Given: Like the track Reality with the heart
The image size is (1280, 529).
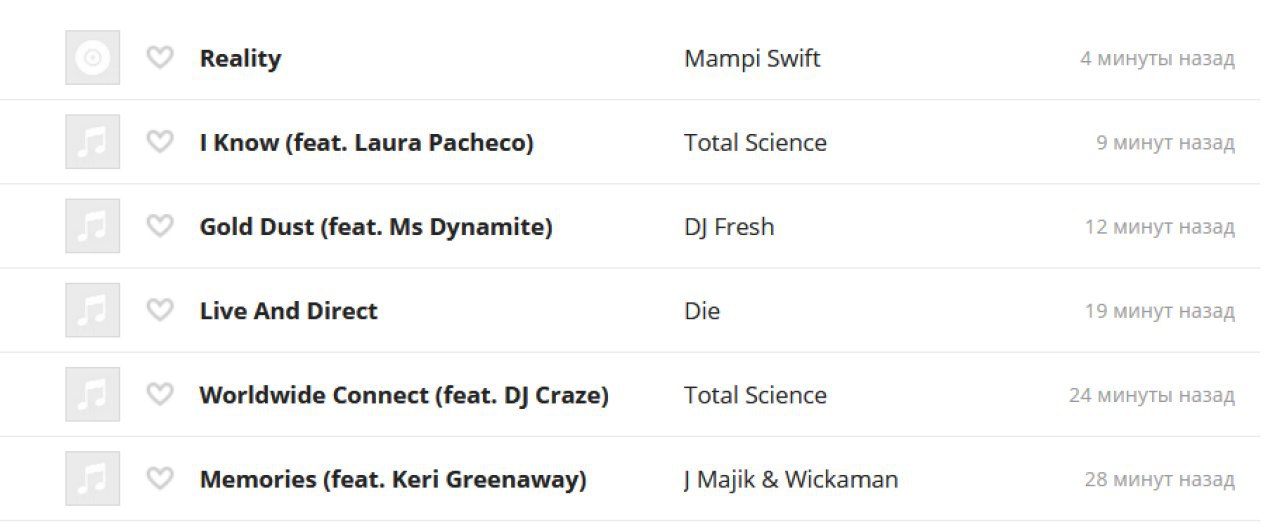Looking at the screenshot, I should [160, 58].
